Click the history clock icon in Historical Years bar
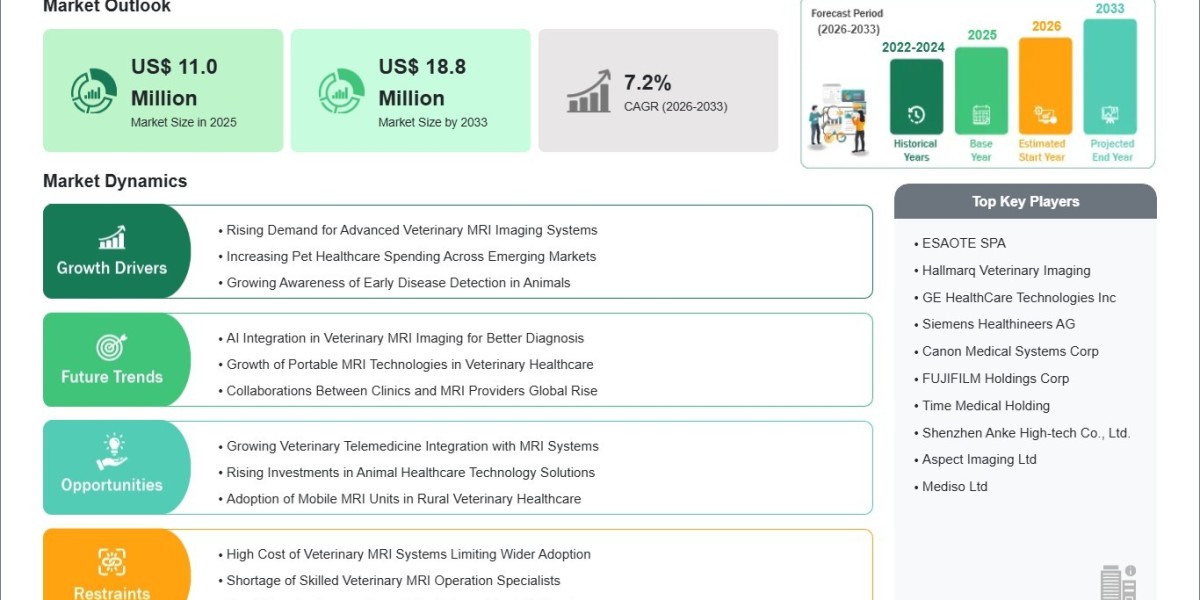 [916, 114]
